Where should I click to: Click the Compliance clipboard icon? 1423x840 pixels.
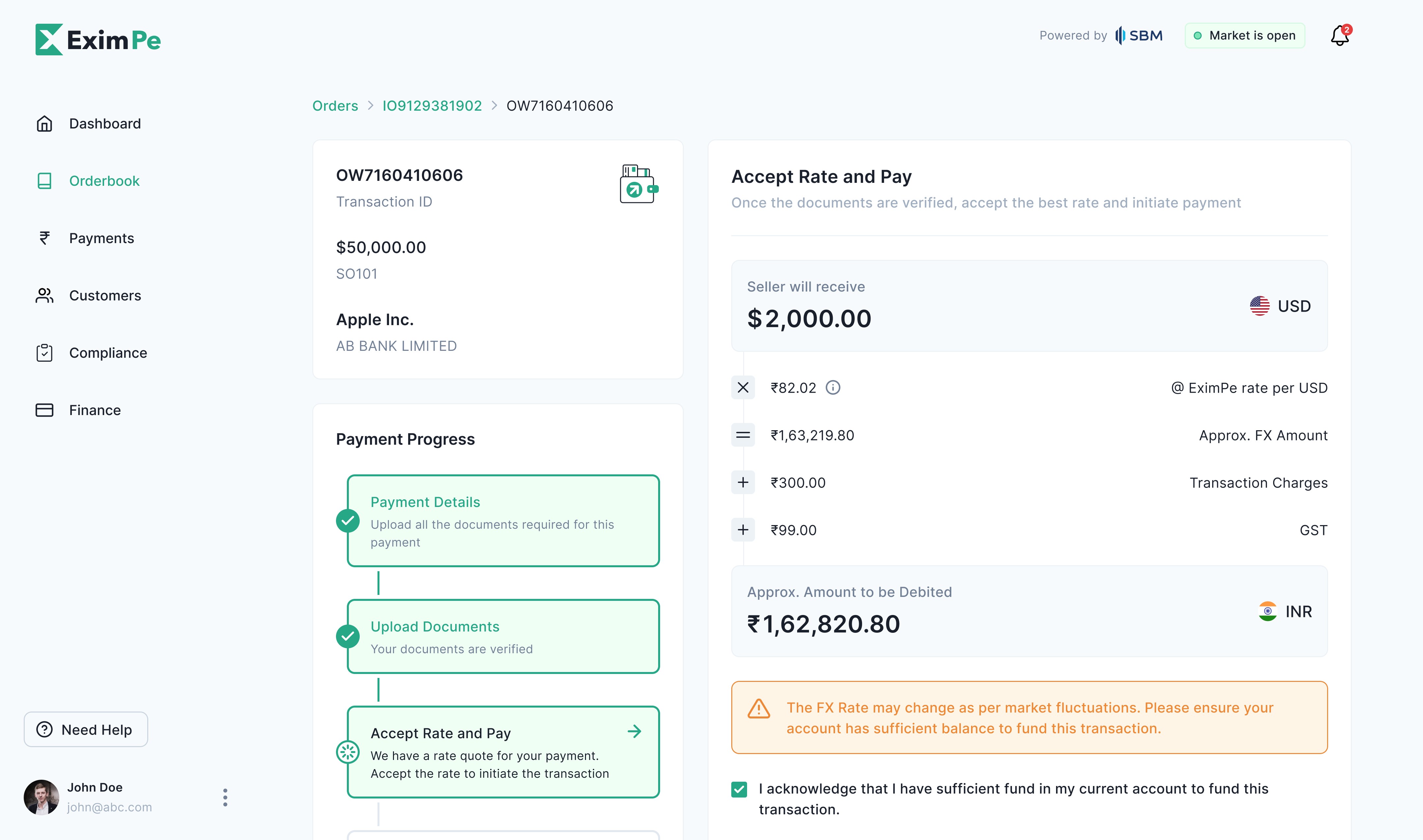tap(44, 353)
